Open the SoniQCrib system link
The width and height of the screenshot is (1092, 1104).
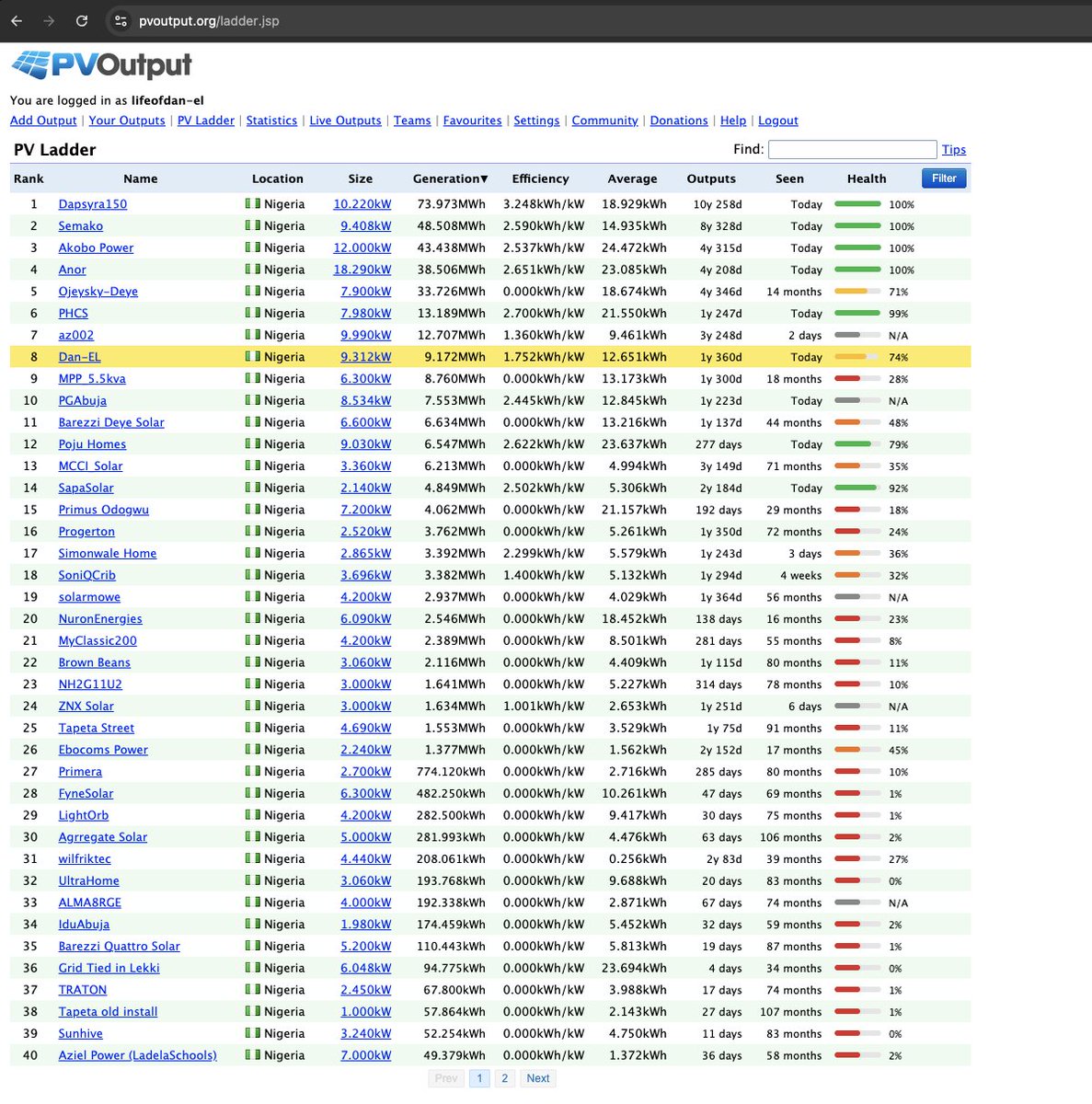87,575
